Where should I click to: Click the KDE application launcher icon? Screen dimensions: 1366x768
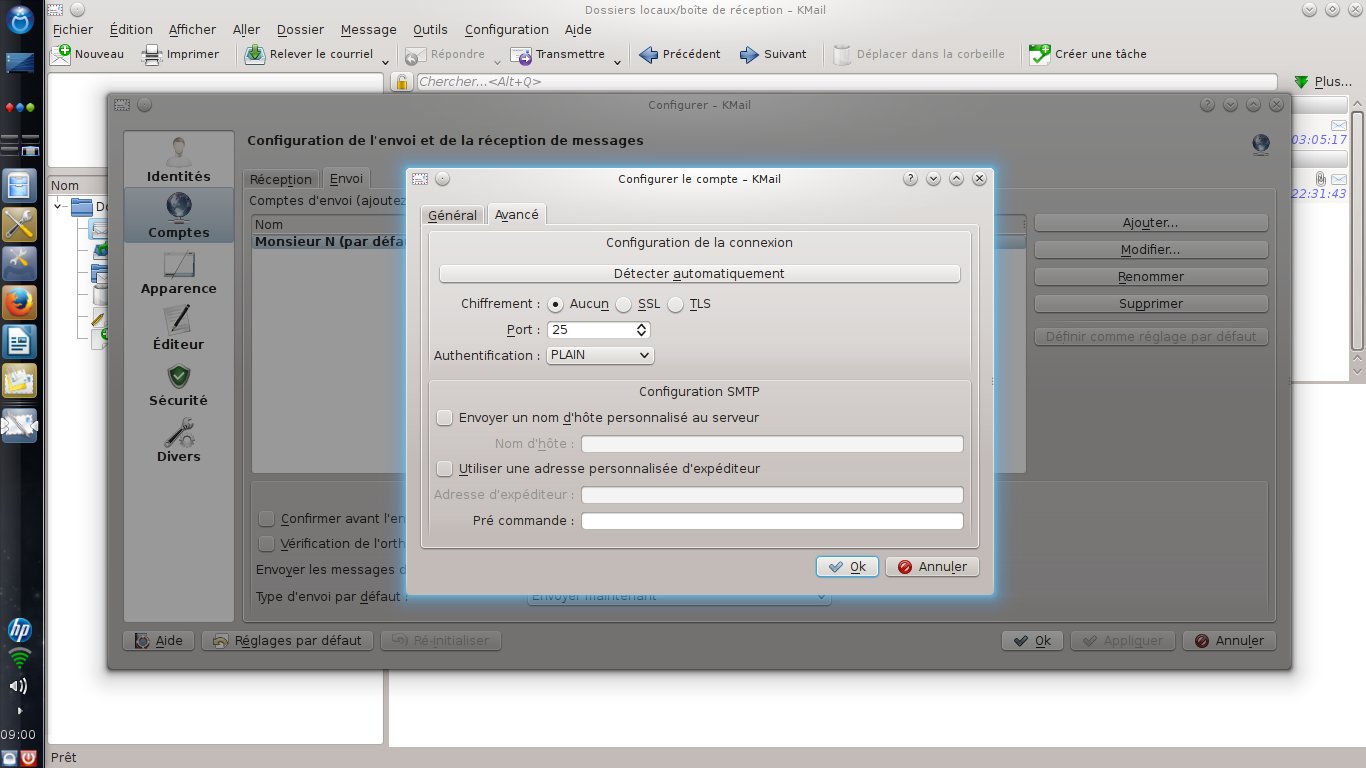(x=20, y=19)
